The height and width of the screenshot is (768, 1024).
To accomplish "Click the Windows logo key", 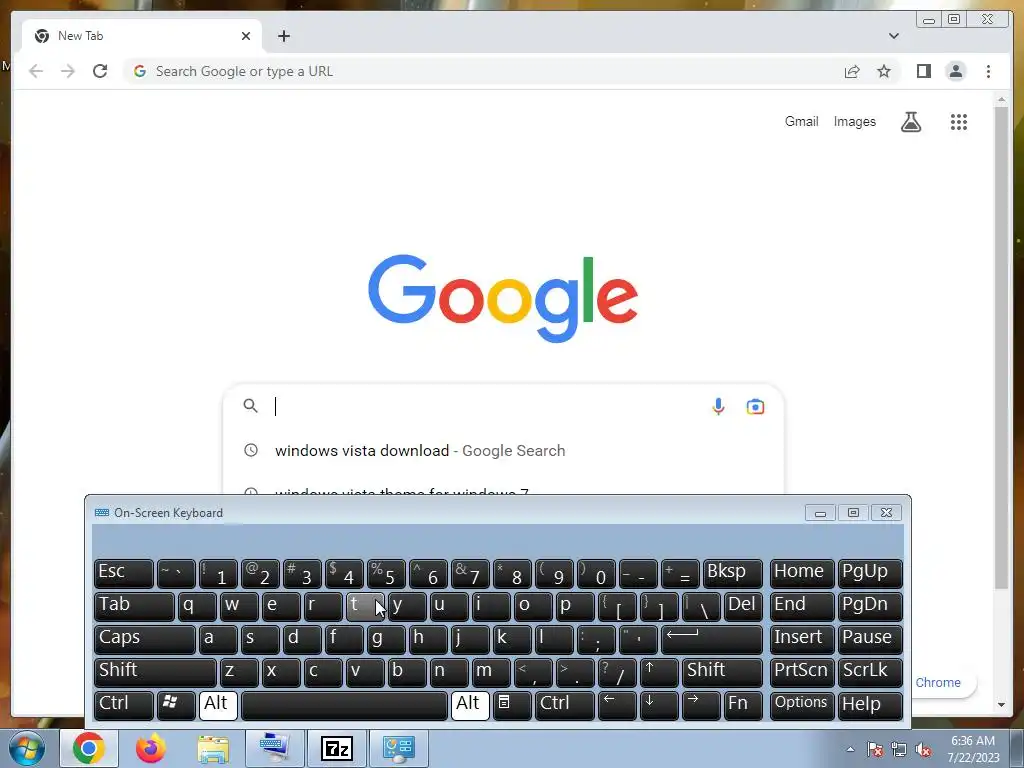I will point(176,705).
